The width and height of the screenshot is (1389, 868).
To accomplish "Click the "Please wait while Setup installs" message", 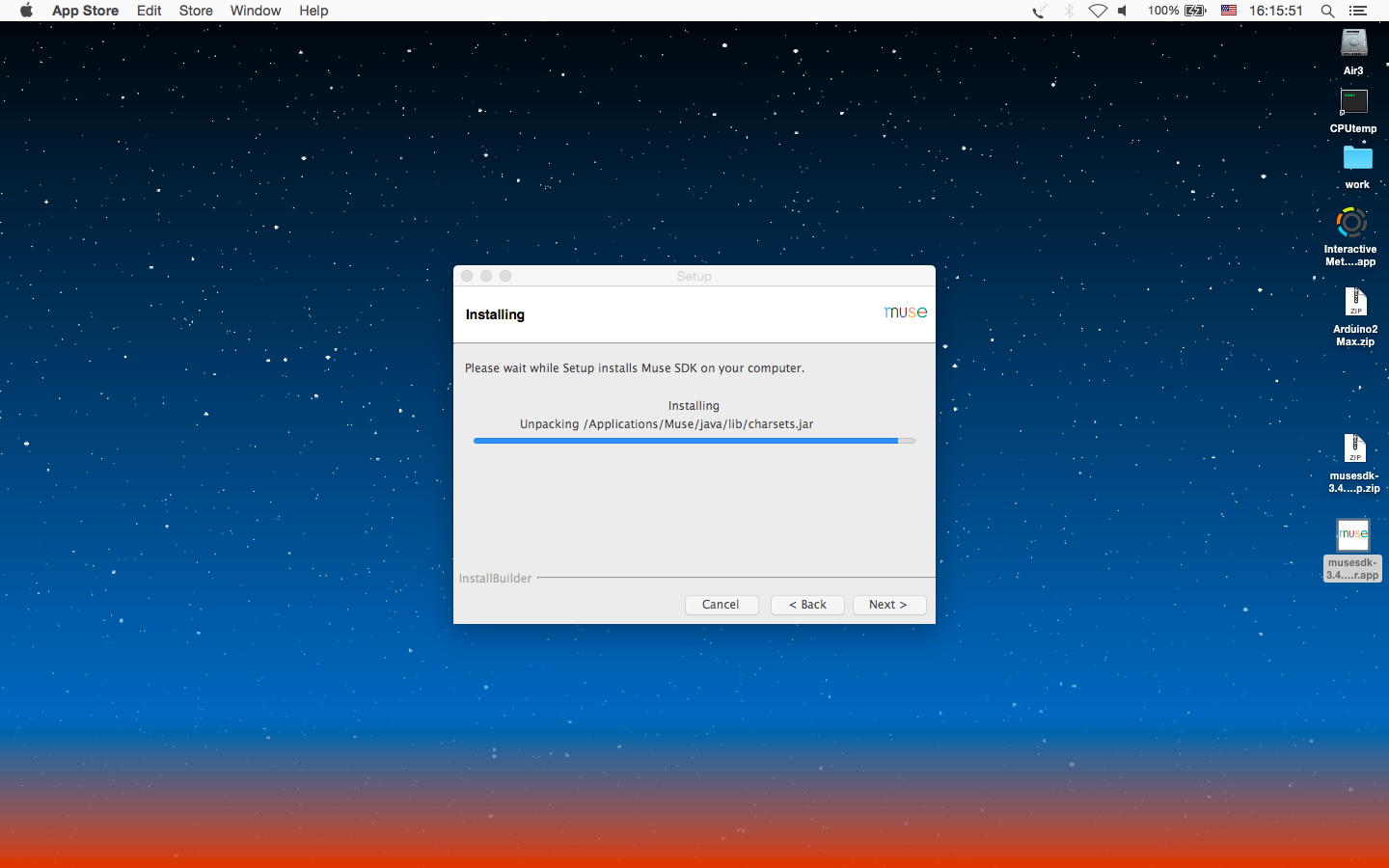I will pyautogui.click(x=635, y=368).
